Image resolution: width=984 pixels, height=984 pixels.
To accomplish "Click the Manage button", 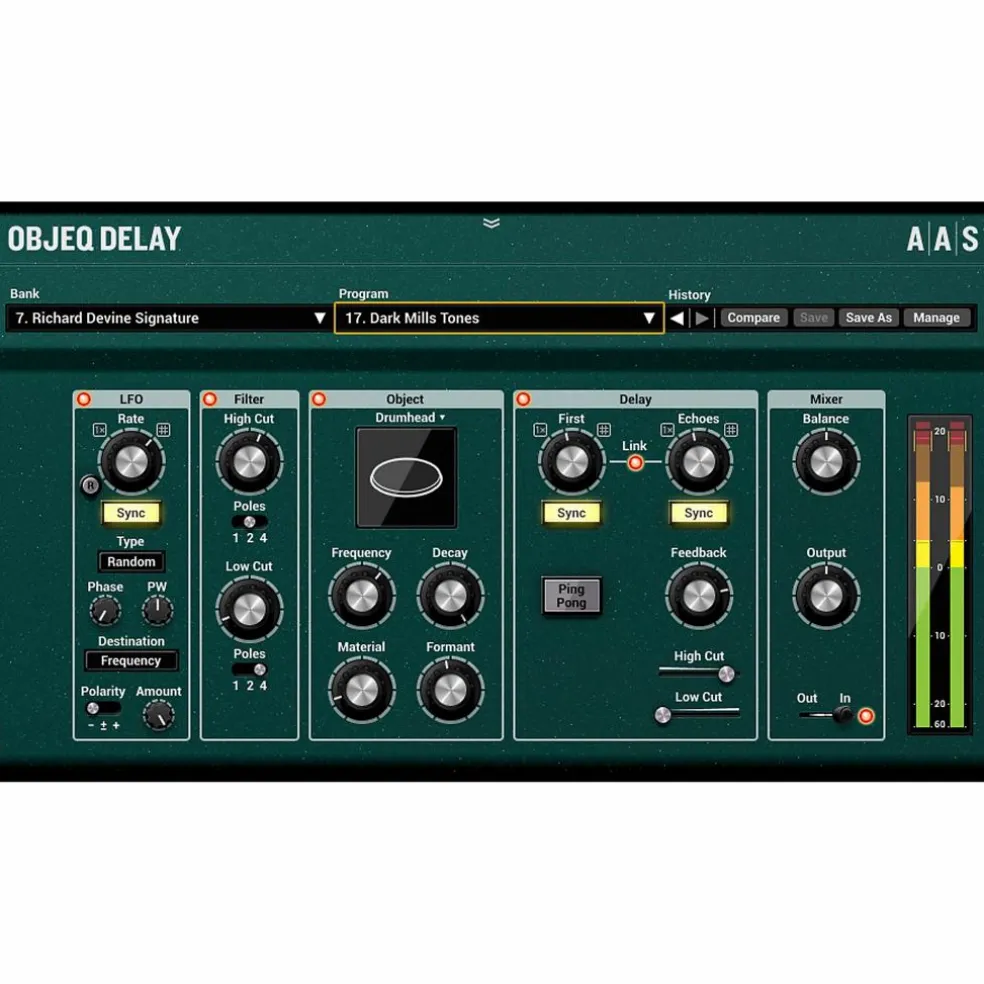I will tap(936, 318).
